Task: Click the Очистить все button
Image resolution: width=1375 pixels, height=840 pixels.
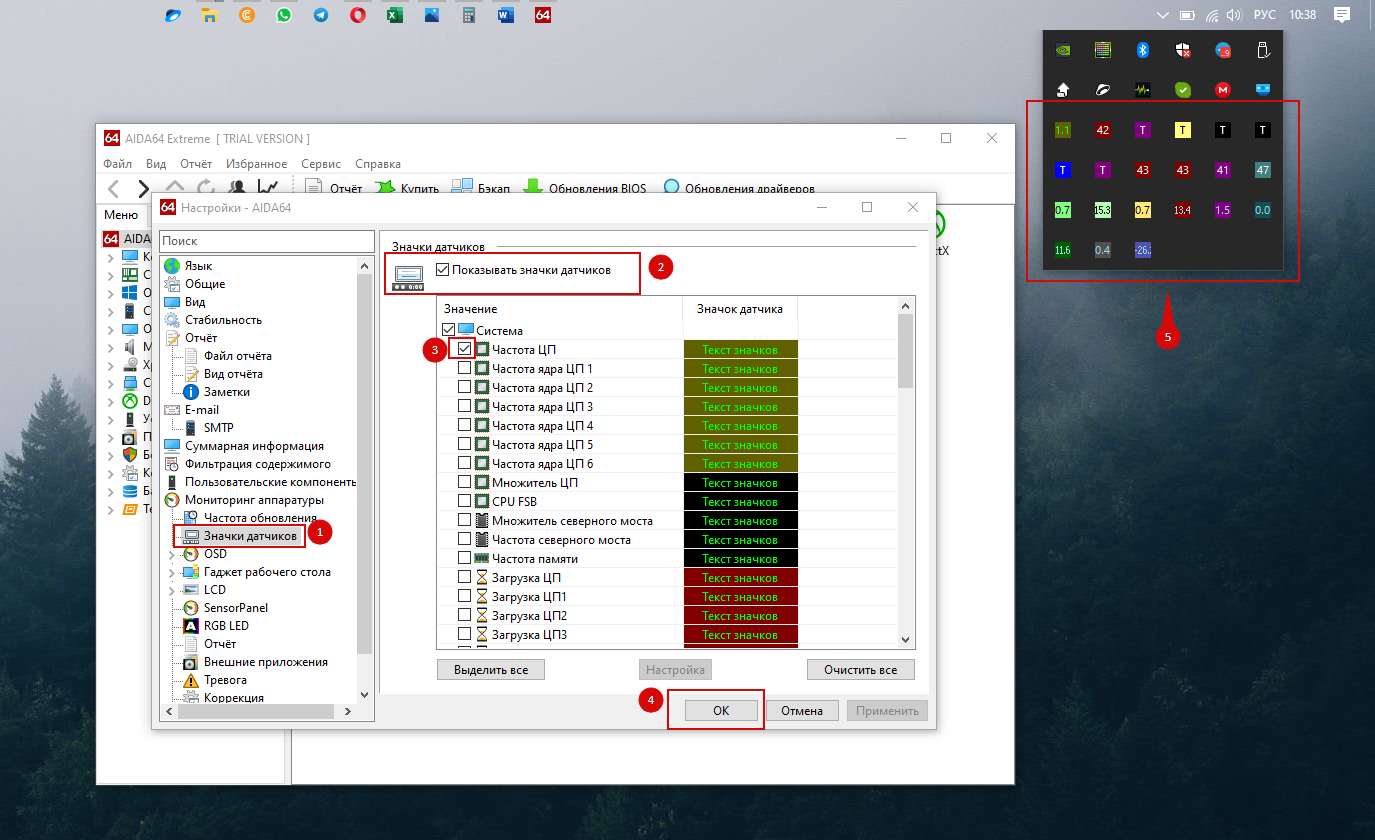Action: [x=860, y=669]
